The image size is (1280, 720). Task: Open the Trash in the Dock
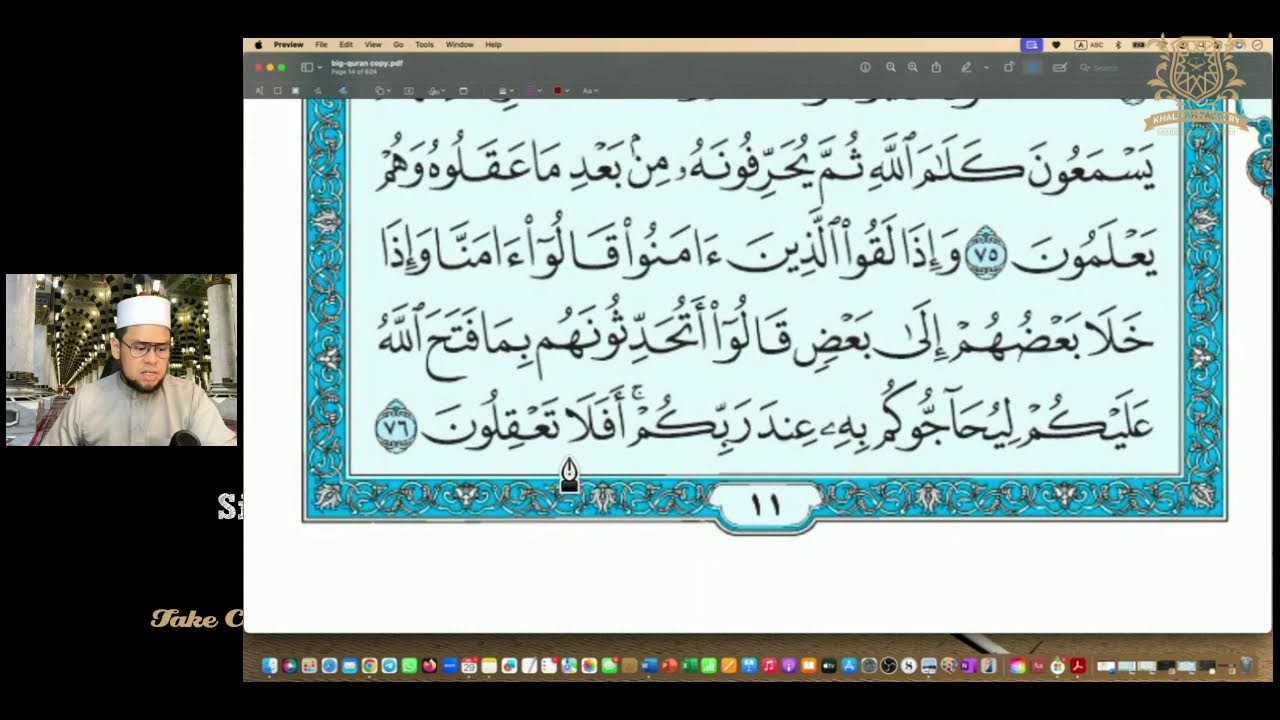click(x=1246, y=666)
